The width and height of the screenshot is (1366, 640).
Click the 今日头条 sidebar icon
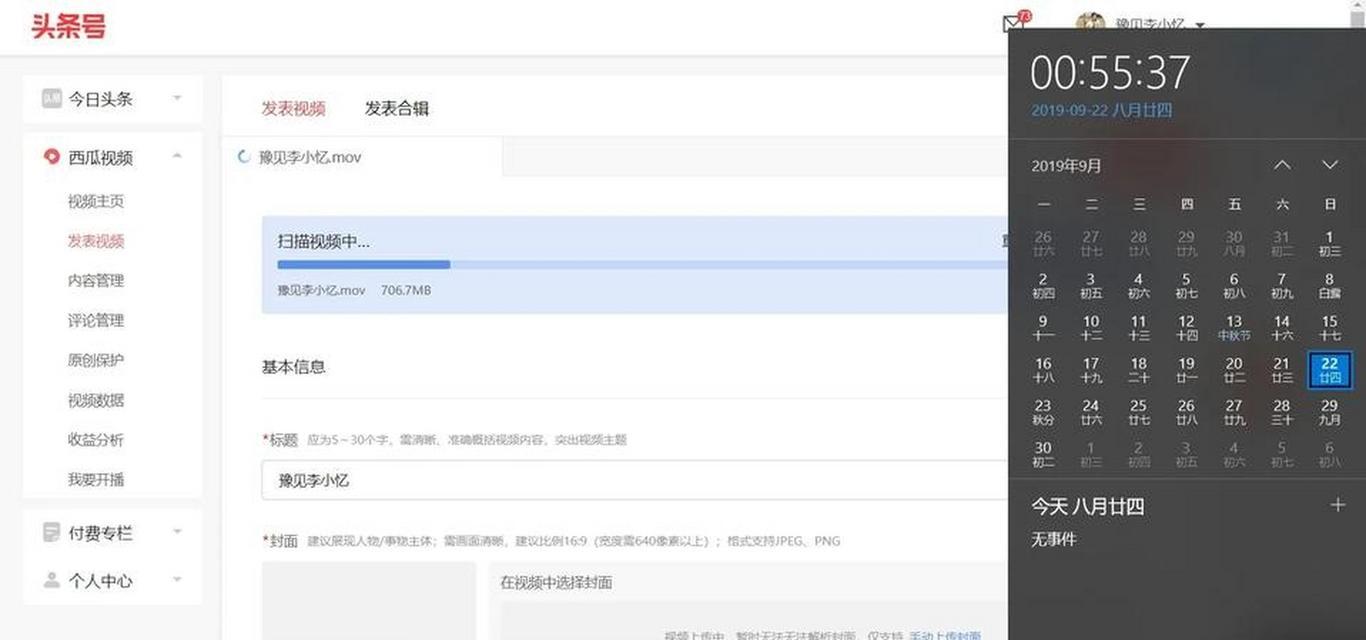(x=51, y=98)
